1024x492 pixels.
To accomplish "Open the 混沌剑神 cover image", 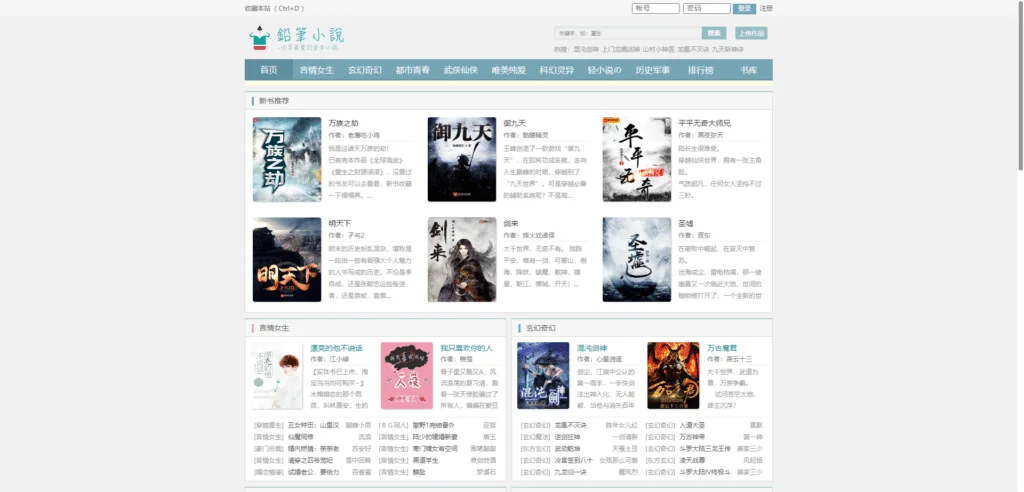I will (x=543, y=376).
